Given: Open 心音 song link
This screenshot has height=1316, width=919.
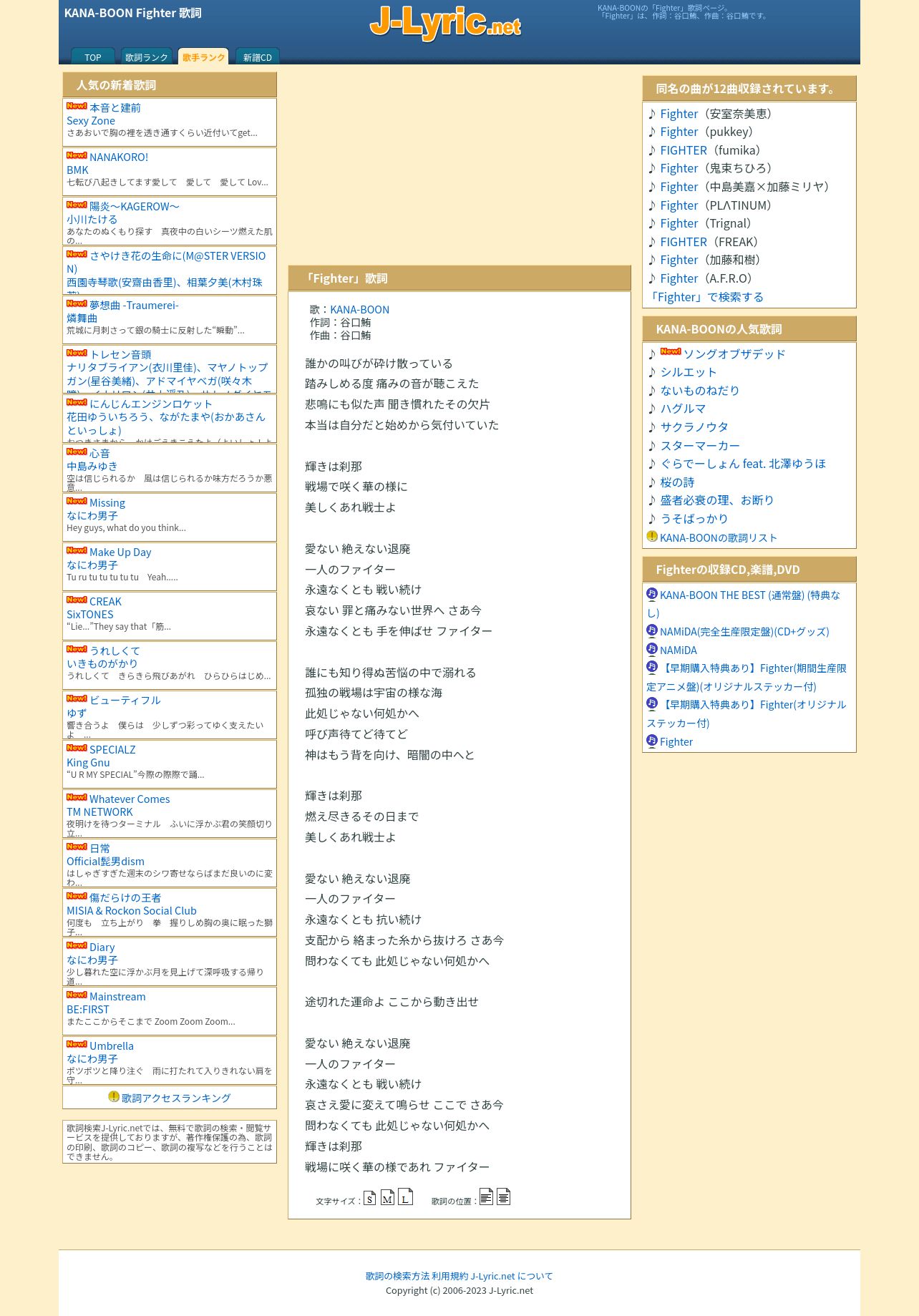Looking at the screenshot, I should click(99, 454).
